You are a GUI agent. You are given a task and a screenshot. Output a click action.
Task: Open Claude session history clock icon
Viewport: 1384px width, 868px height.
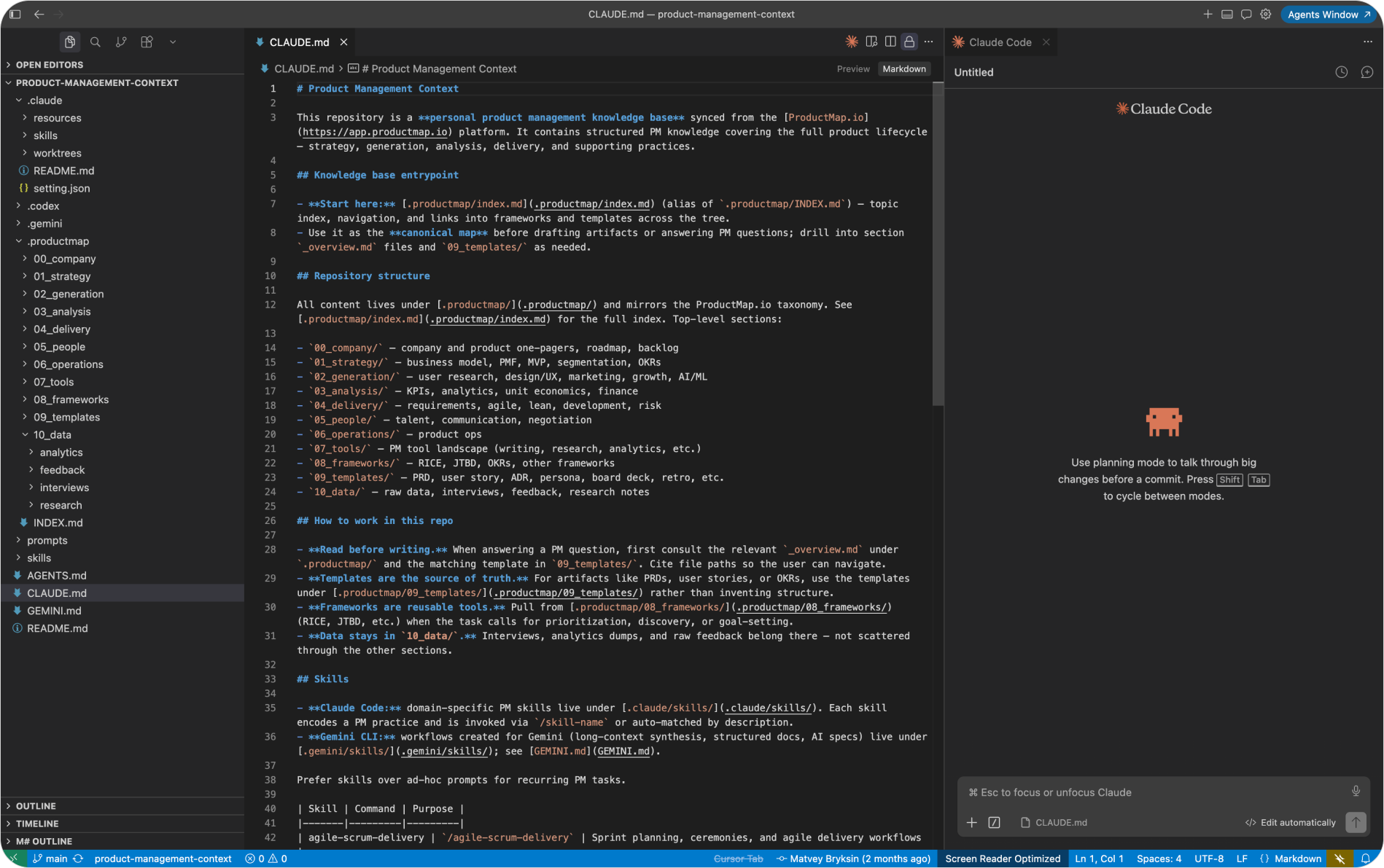point(1341,72)
